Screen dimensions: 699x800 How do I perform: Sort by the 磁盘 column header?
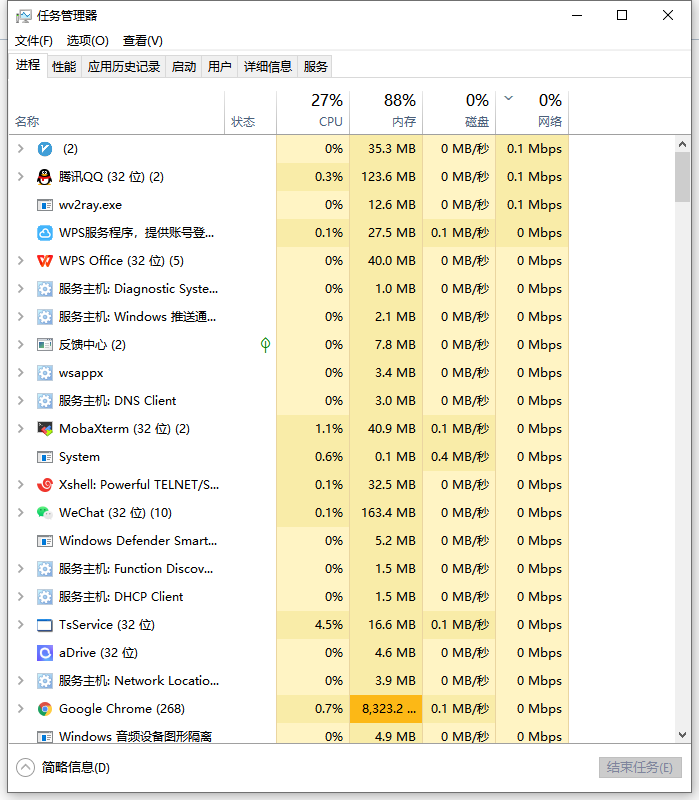459,112
